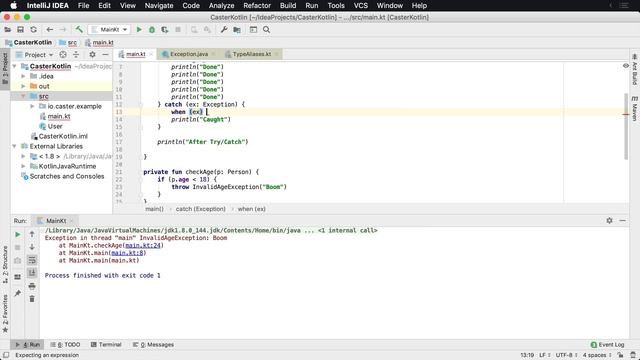Select User class in project tree
Viewport: 640px width, 360px height.
(55, 126)
